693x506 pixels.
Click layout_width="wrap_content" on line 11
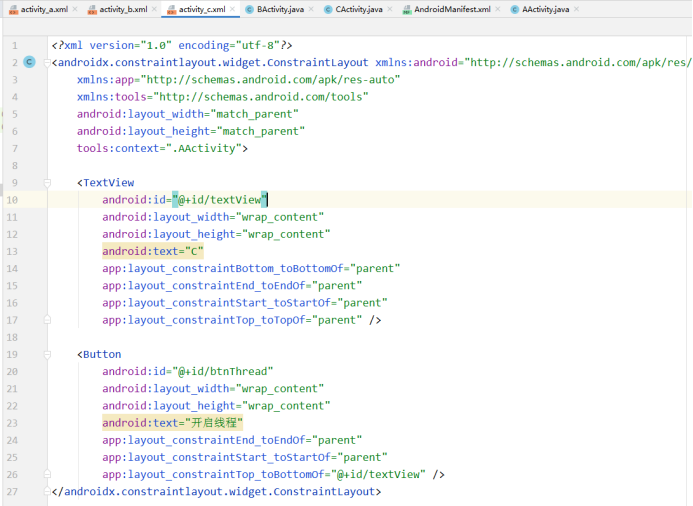(213, 217)
